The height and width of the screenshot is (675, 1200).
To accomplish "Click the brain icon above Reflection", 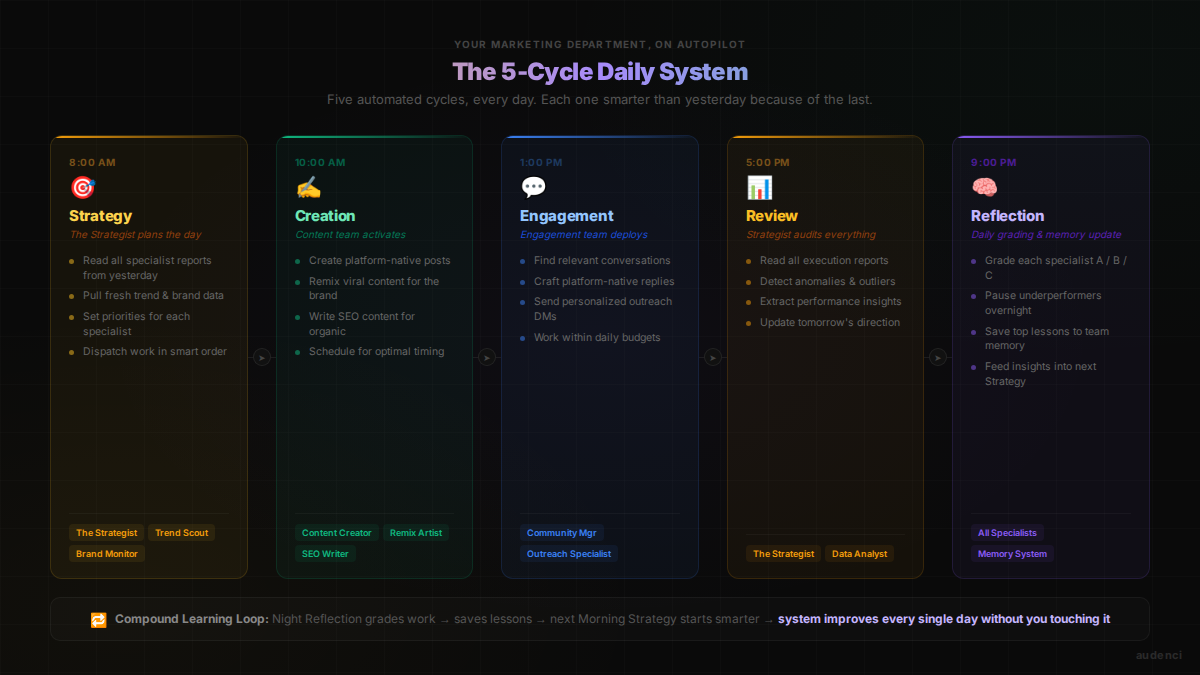I will (x=984, y=187).
